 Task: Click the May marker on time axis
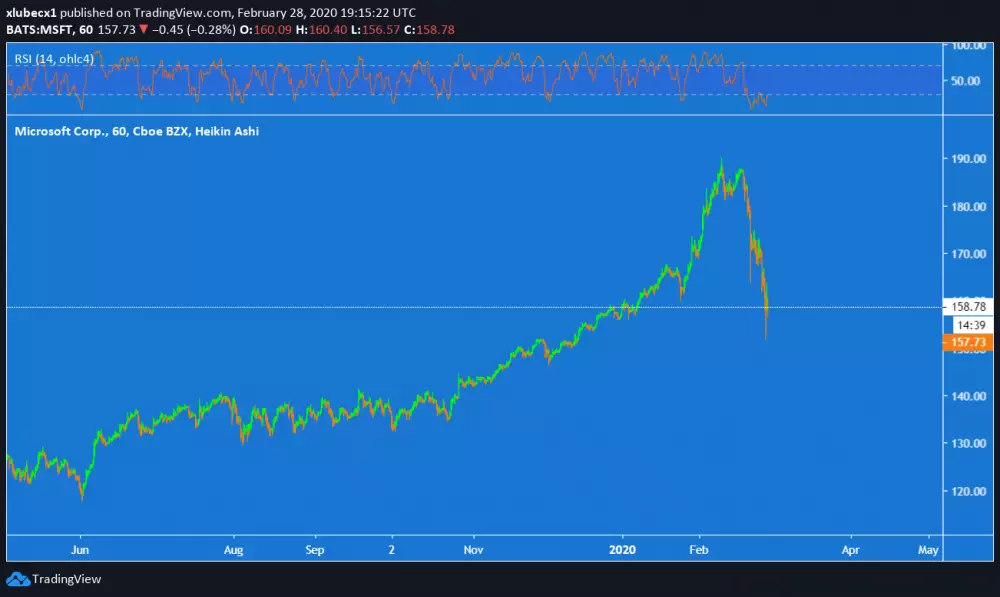(927, 549)
